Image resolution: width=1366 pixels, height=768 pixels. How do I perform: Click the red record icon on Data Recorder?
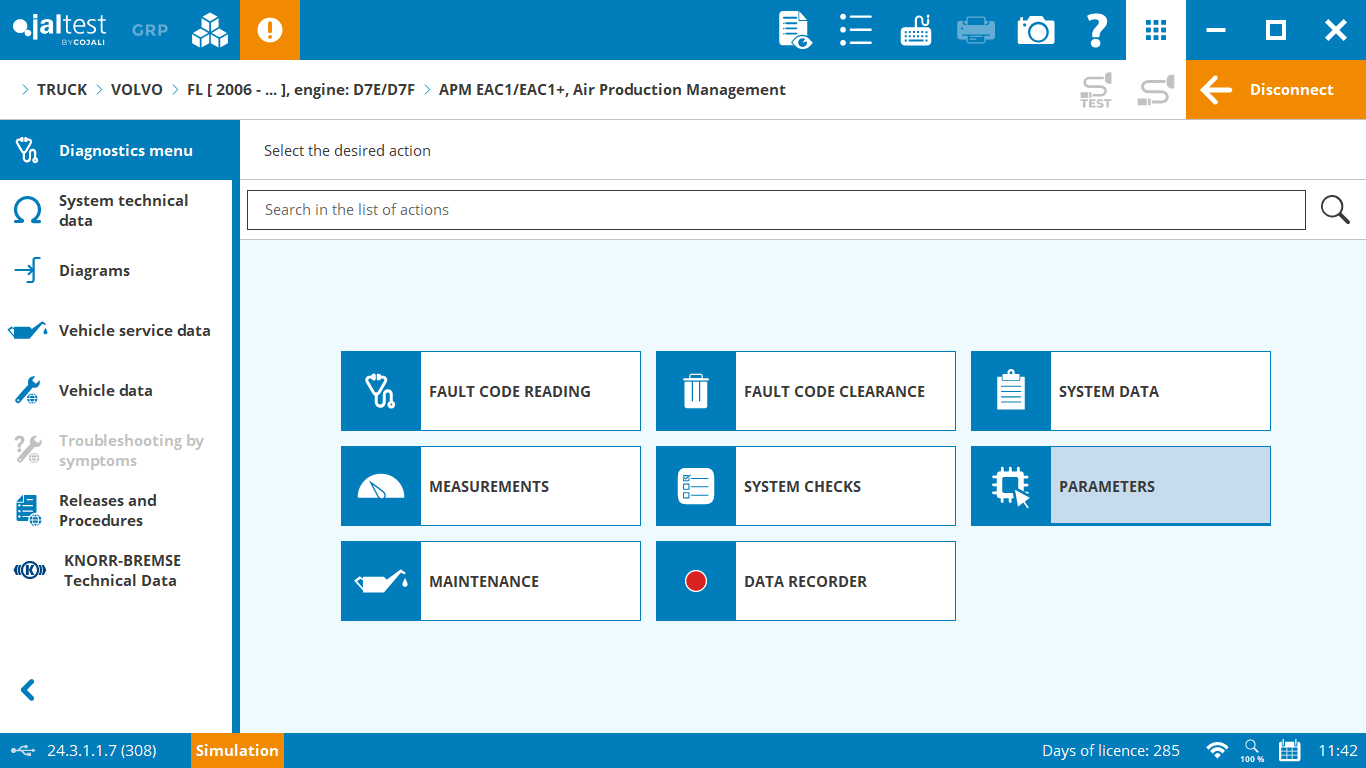696,581
